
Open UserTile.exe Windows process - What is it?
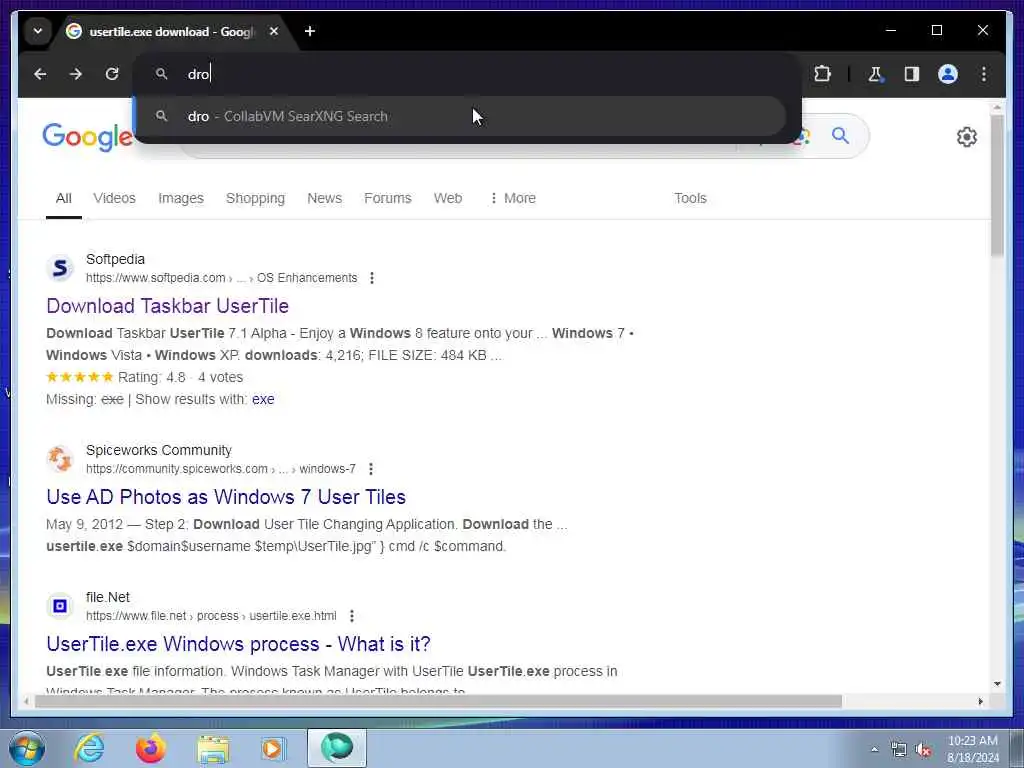pyautogui.click(x=238, y=645)
